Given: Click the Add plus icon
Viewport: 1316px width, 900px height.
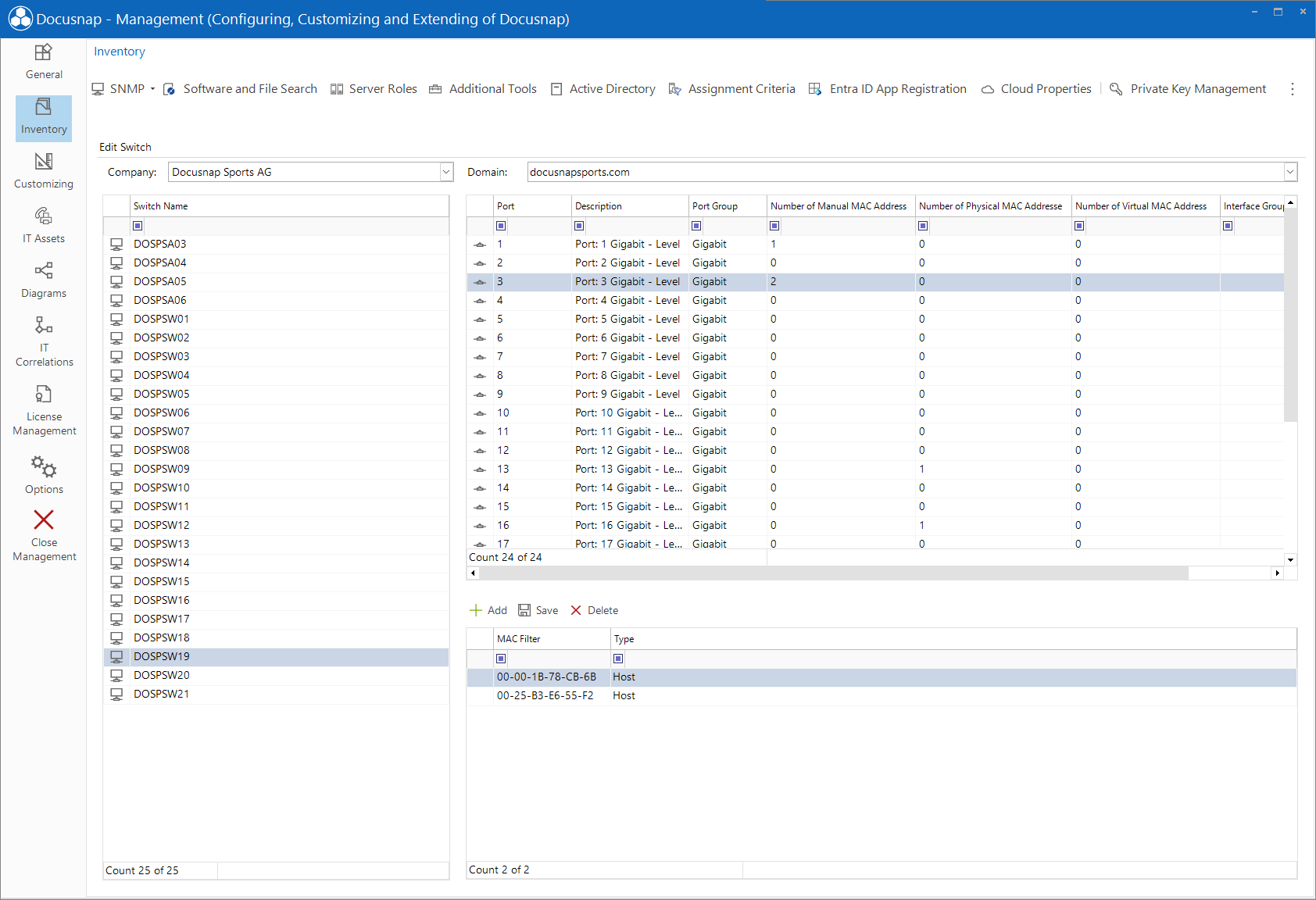Looking at the screenshot, I should click(475, 610).
